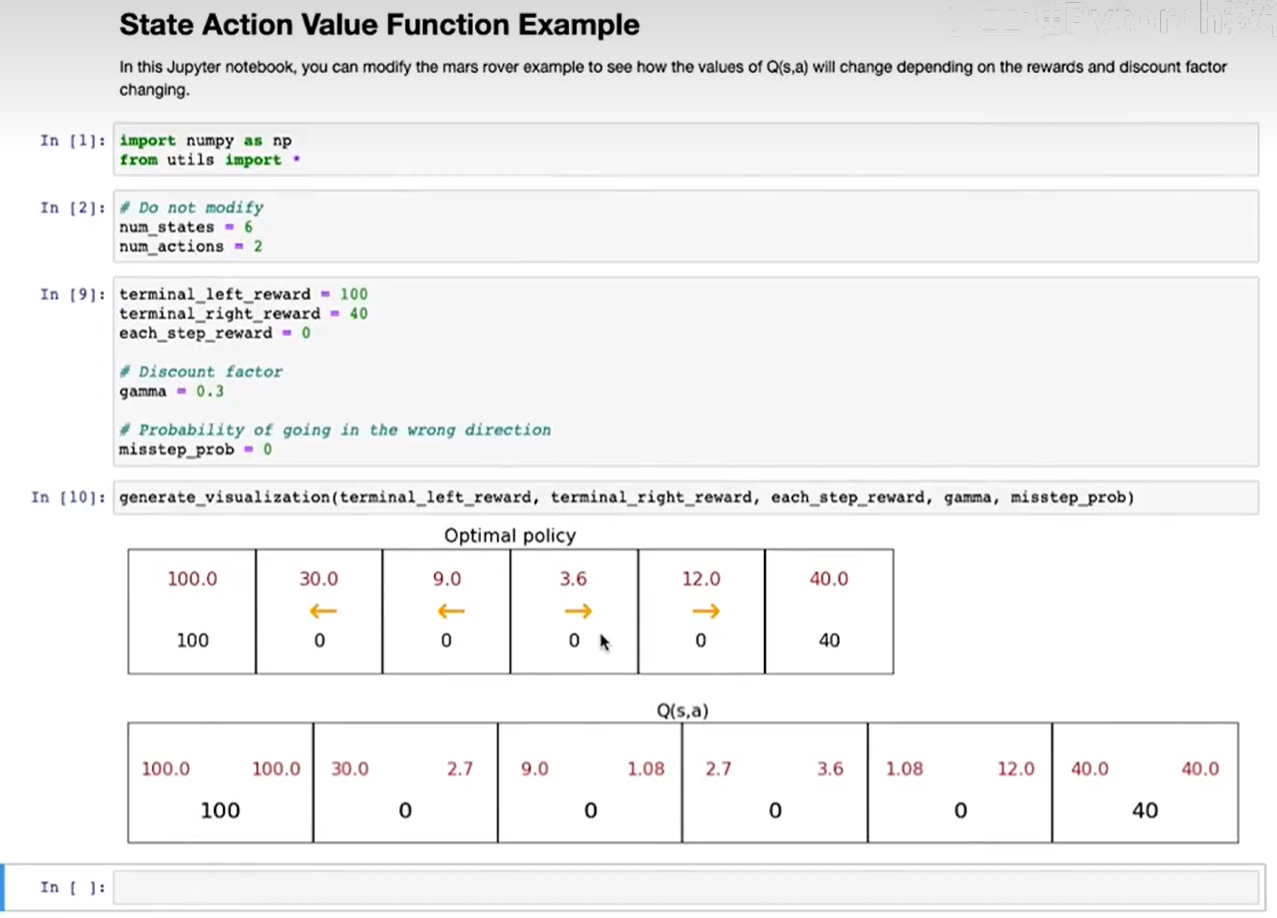This screenshot has height=918, width=1277.
Task: Click the 'Q(s,a)' plot title
Action: coord(682,711)
